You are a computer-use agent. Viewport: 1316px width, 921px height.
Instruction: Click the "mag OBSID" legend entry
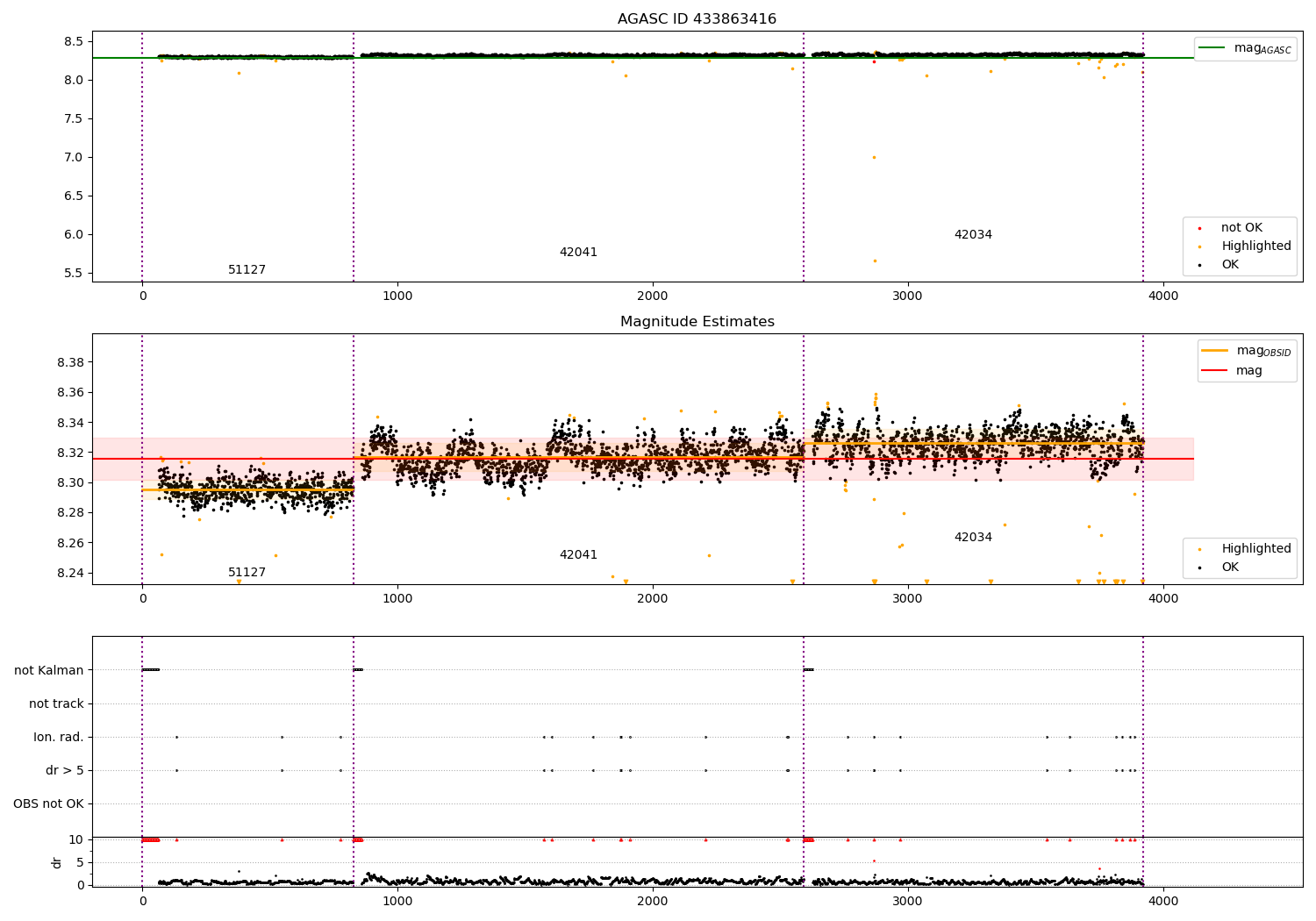coord(1247,351)
